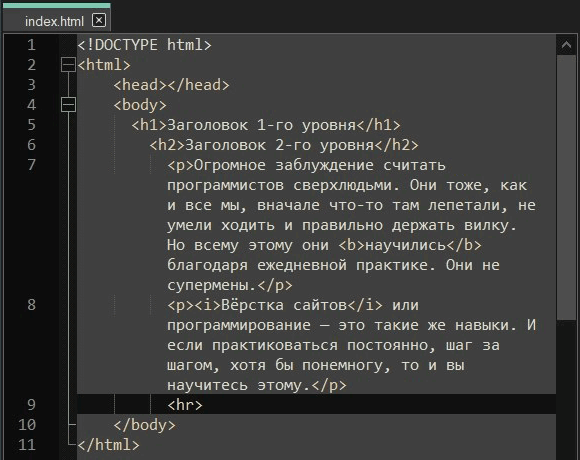The image size is (580, 460).
Task: Click the text 'супермены.</p>'
Action: (230, 285)
